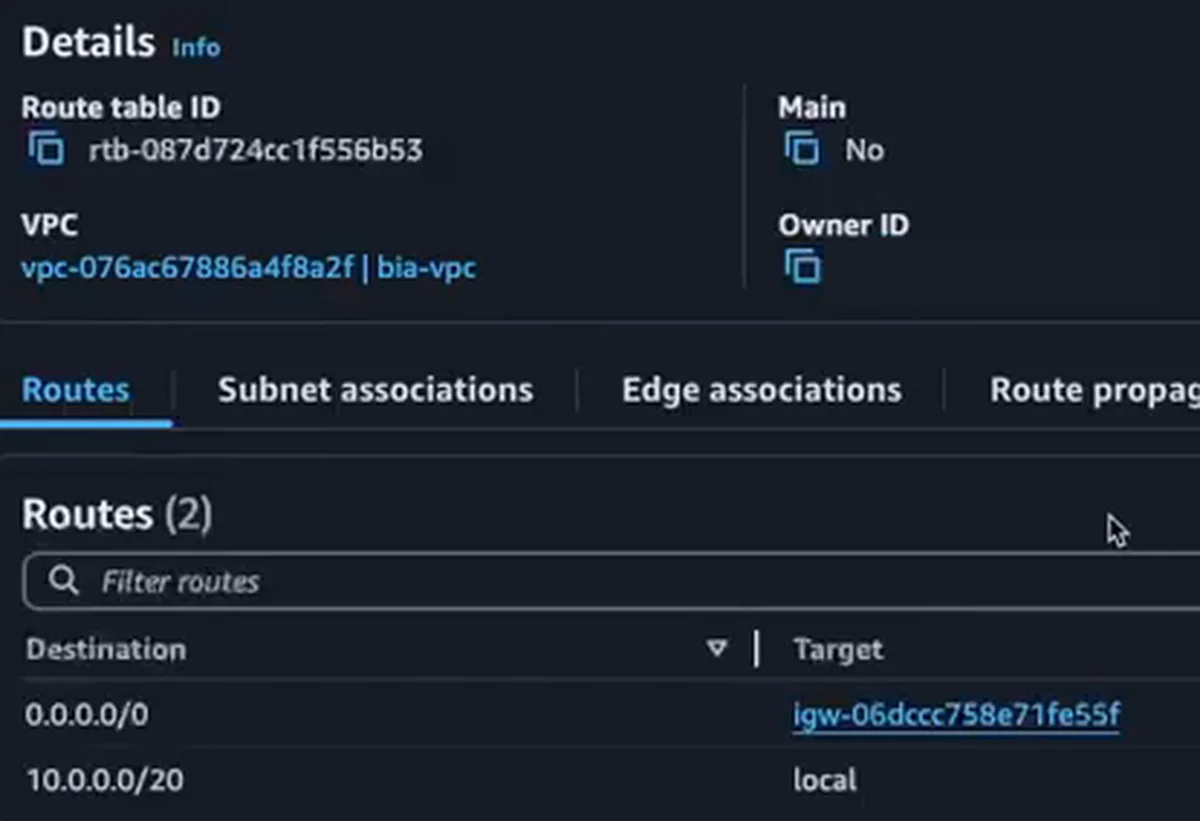The width and height of the screenshot is (1200, 821).
Task: Select the 10.0.0.0/20 destination cell
Action: click(105, 780)
